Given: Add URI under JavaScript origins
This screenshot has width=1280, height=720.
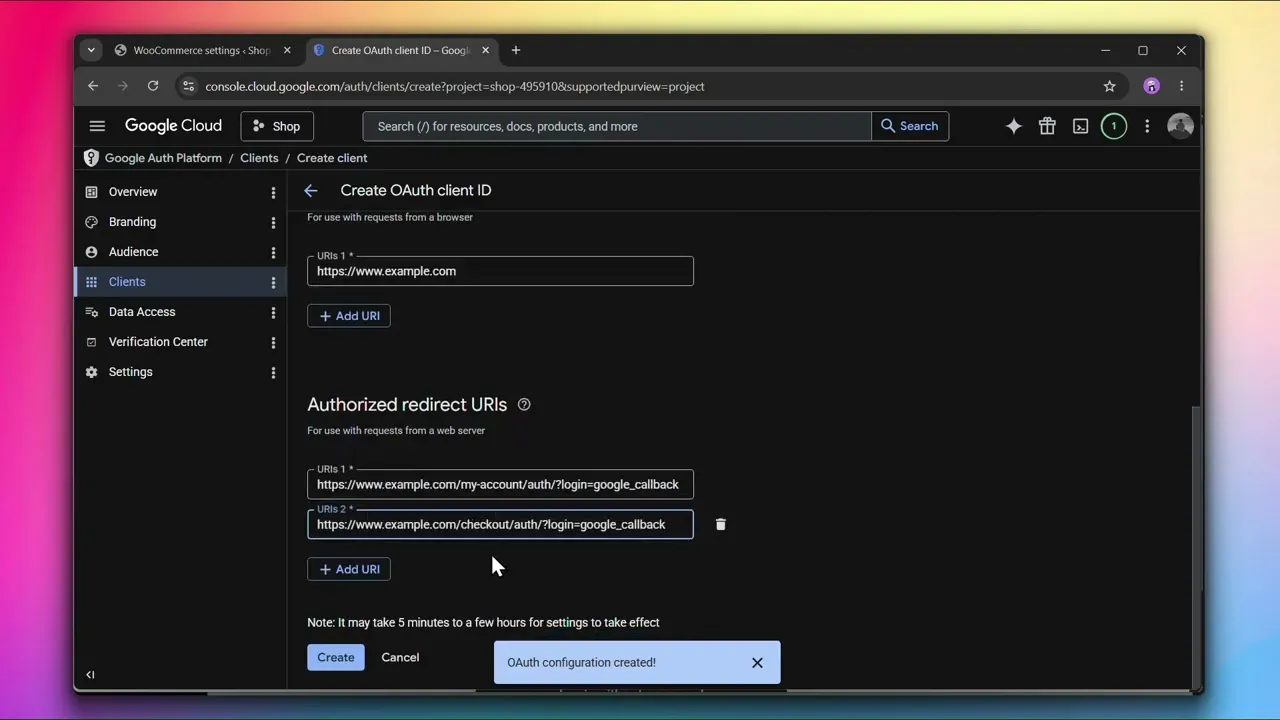Looking at the screenshot, I should pos(349,316).
